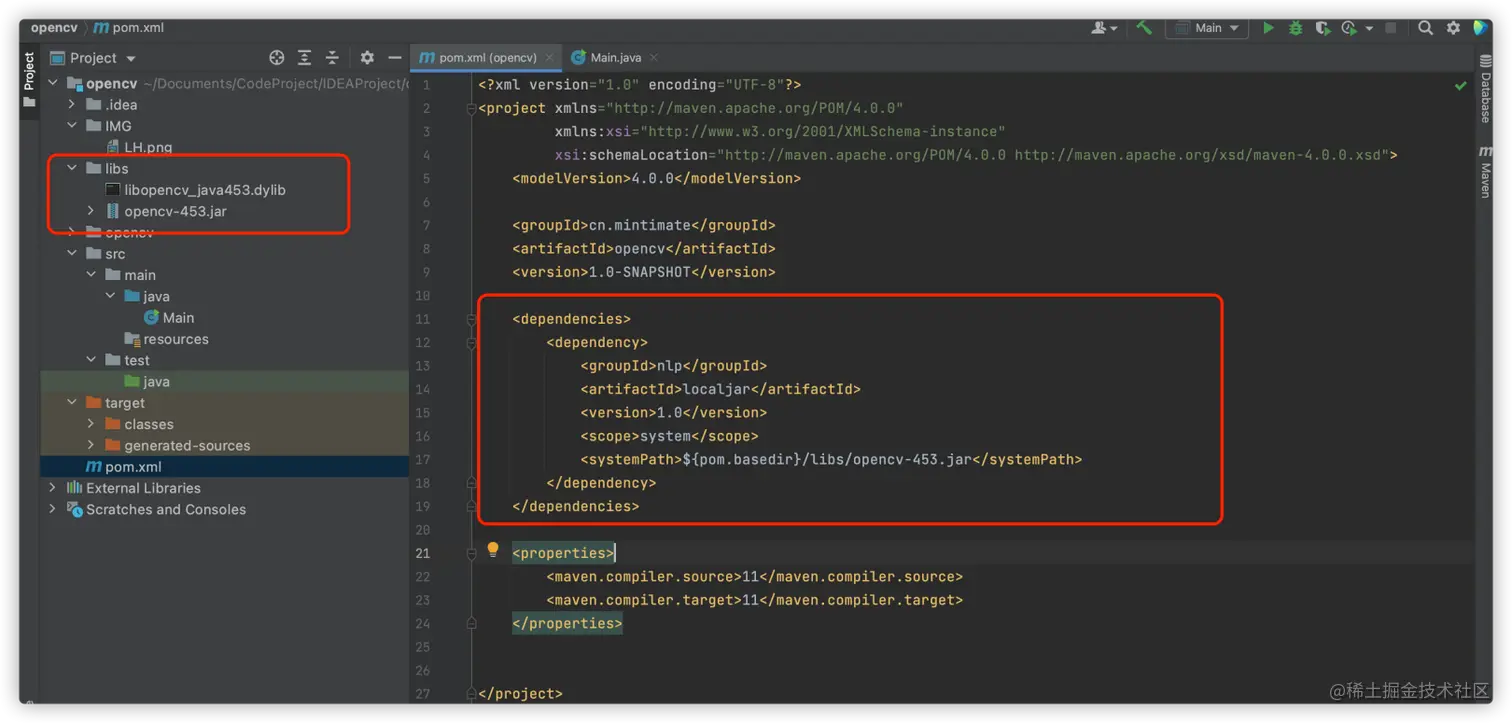This screenshot has height=723, width=1512.
Task: Open the Project view selector dropdown
Action: coord(94,58)
